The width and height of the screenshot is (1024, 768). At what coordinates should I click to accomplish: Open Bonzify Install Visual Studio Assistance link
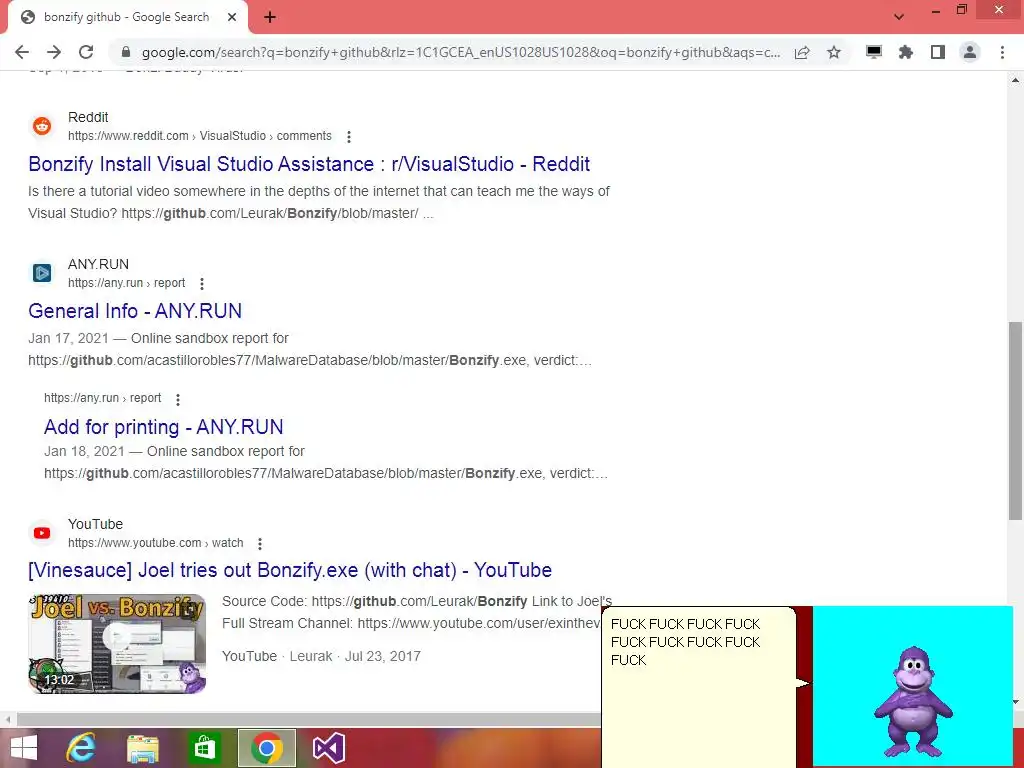click(x=309, y=164)
